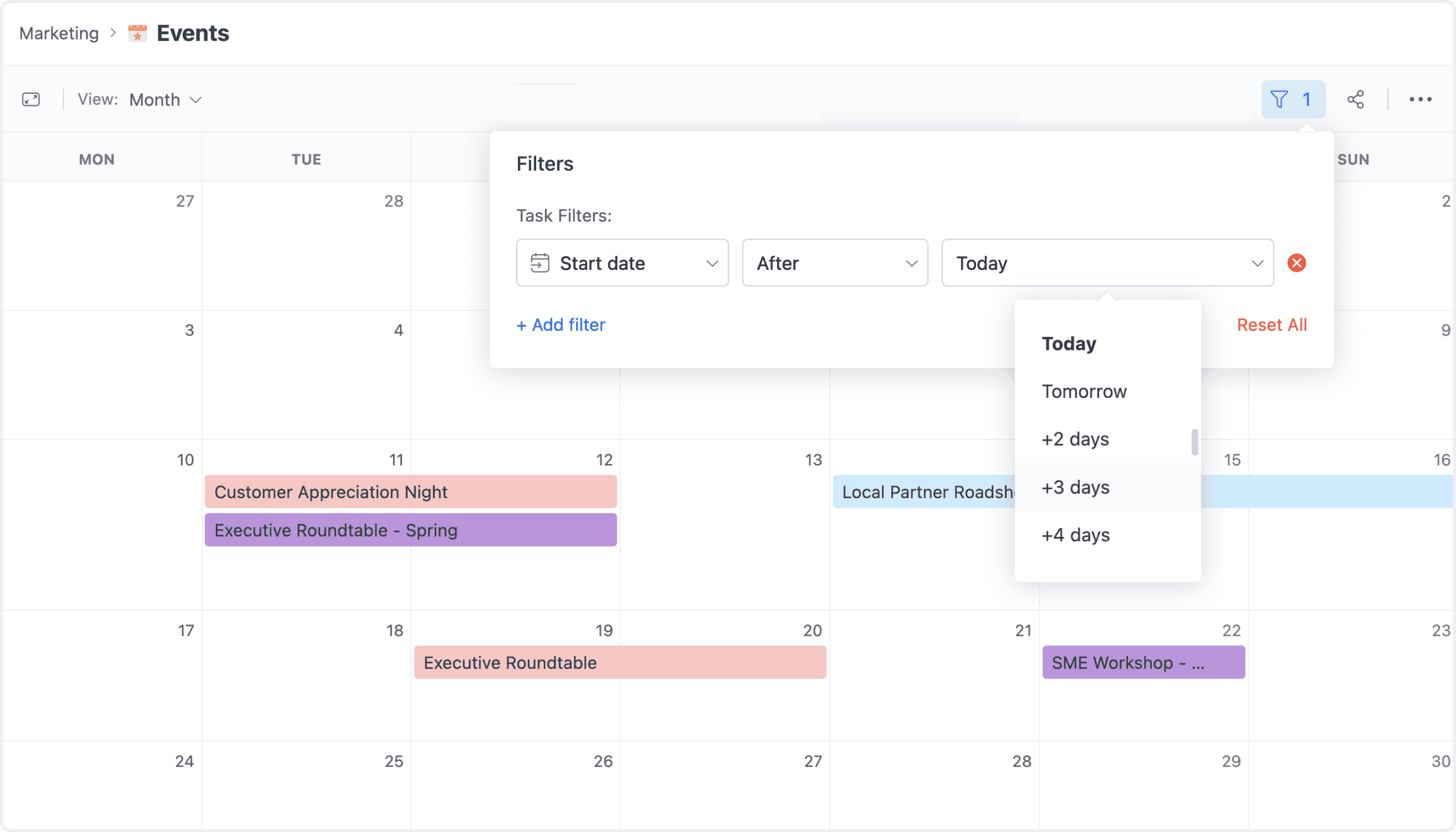Open the filter funnel icon
This screenshot has height=832, width=1456.
point(1279,99)
